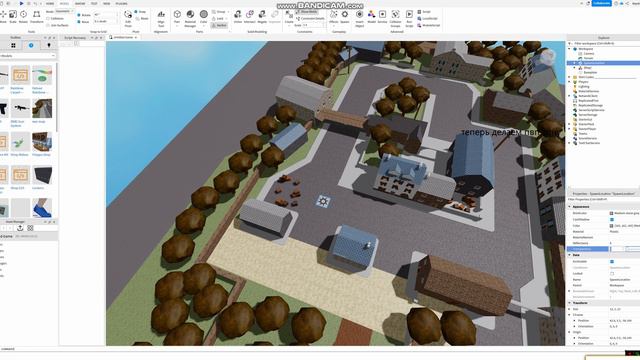
Task: Toggle the Join Surfaces checkbox
Action: [48, 25]
